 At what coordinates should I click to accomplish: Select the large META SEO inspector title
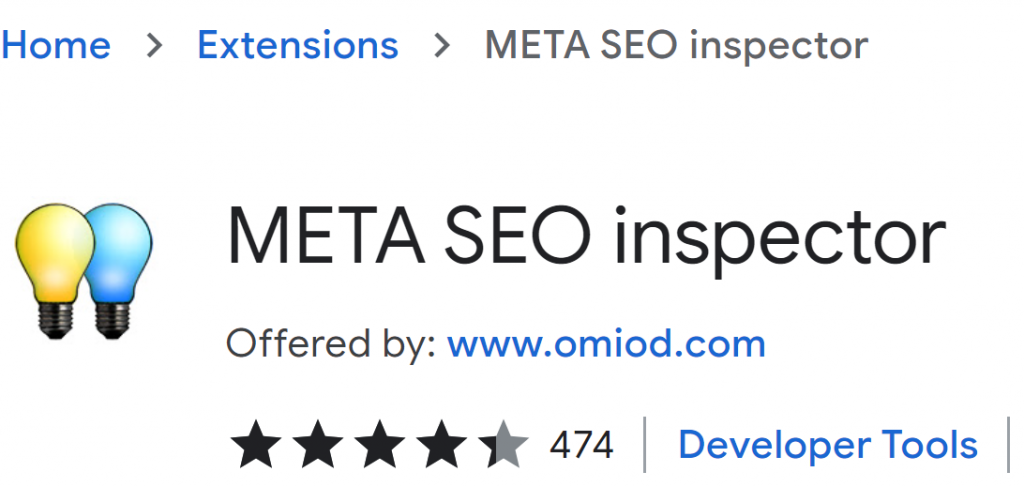[x=586, y=236]
